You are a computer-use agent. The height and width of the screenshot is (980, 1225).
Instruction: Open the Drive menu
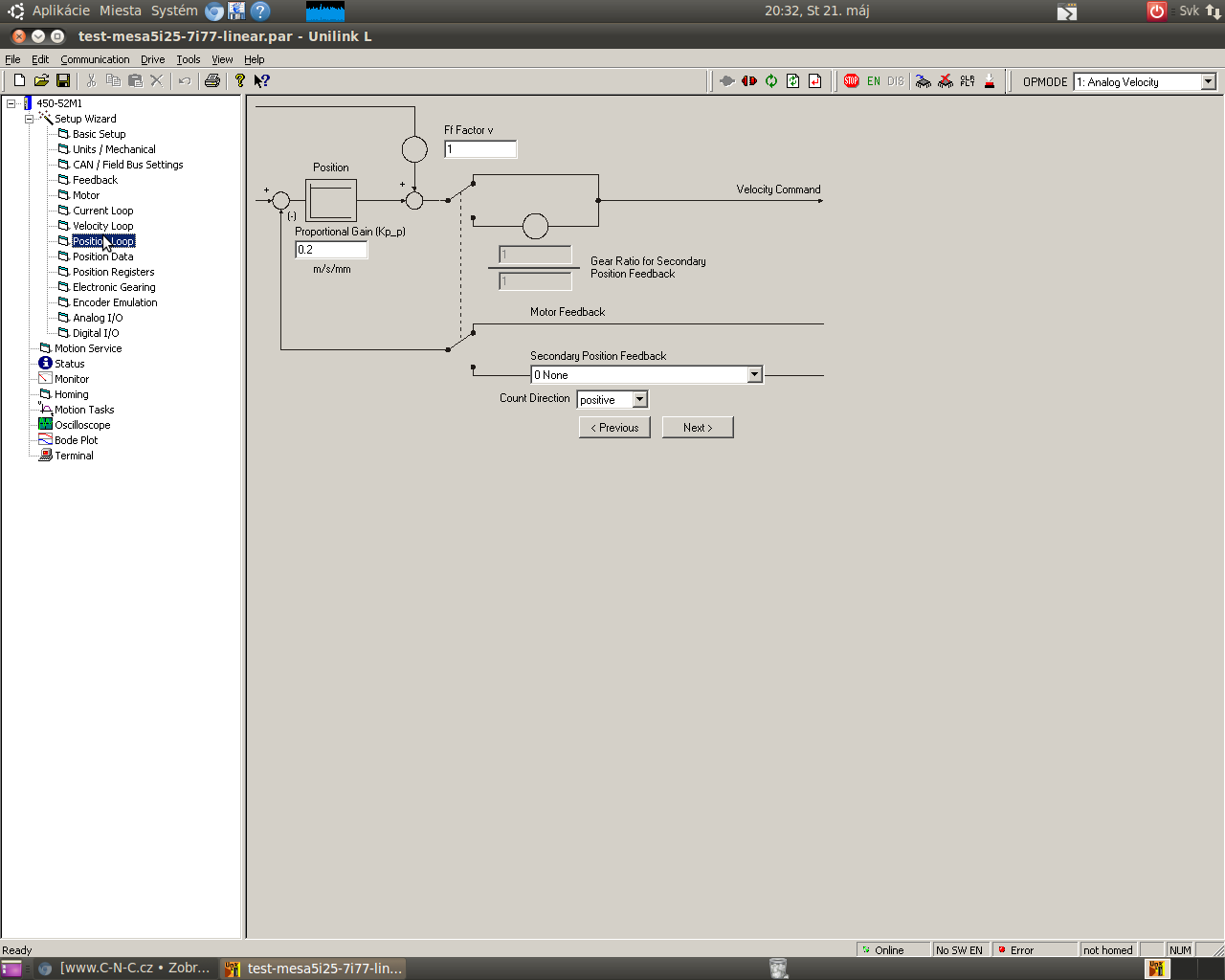pos(153,59)
